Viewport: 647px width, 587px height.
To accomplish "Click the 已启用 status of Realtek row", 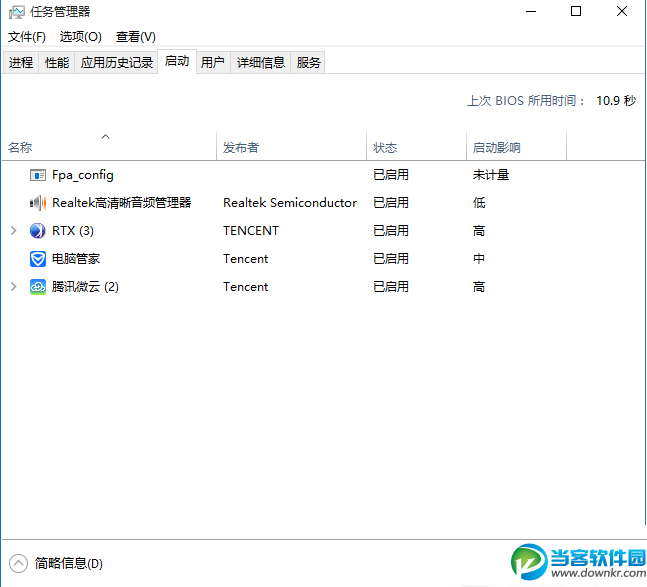I will click(391, 203).
